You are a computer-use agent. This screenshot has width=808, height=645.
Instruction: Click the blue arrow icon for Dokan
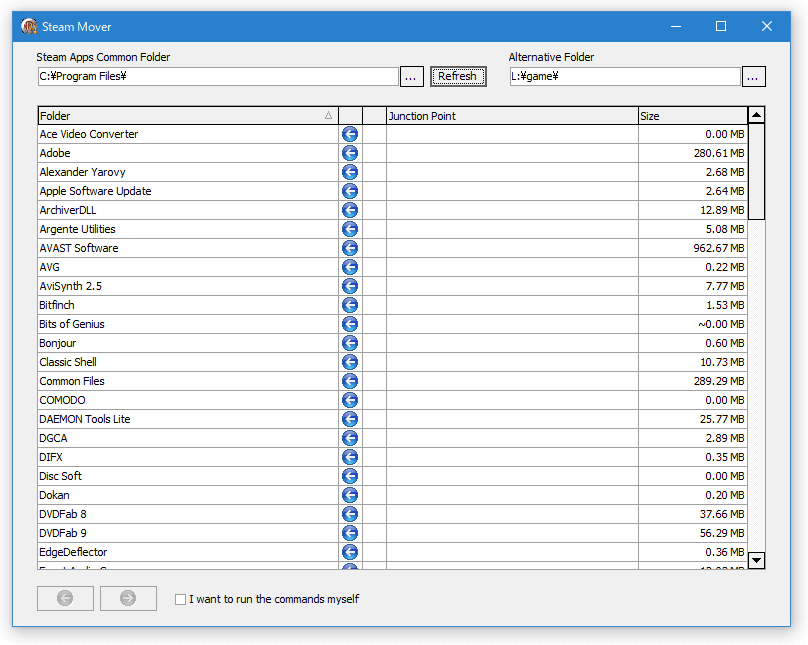pyautogui.click(x=350, y=496)
